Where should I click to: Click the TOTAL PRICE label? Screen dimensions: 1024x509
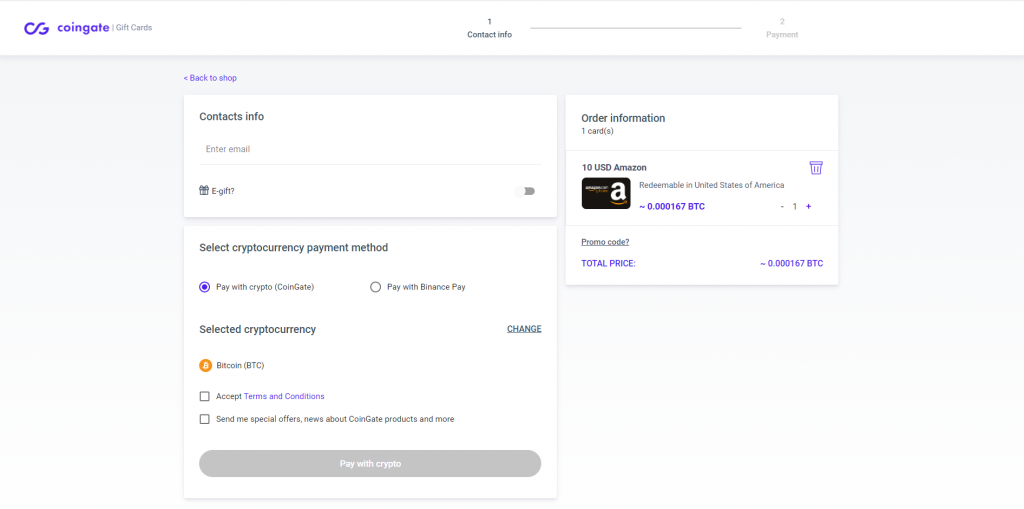pyautogui.click(x=608, y=263)
